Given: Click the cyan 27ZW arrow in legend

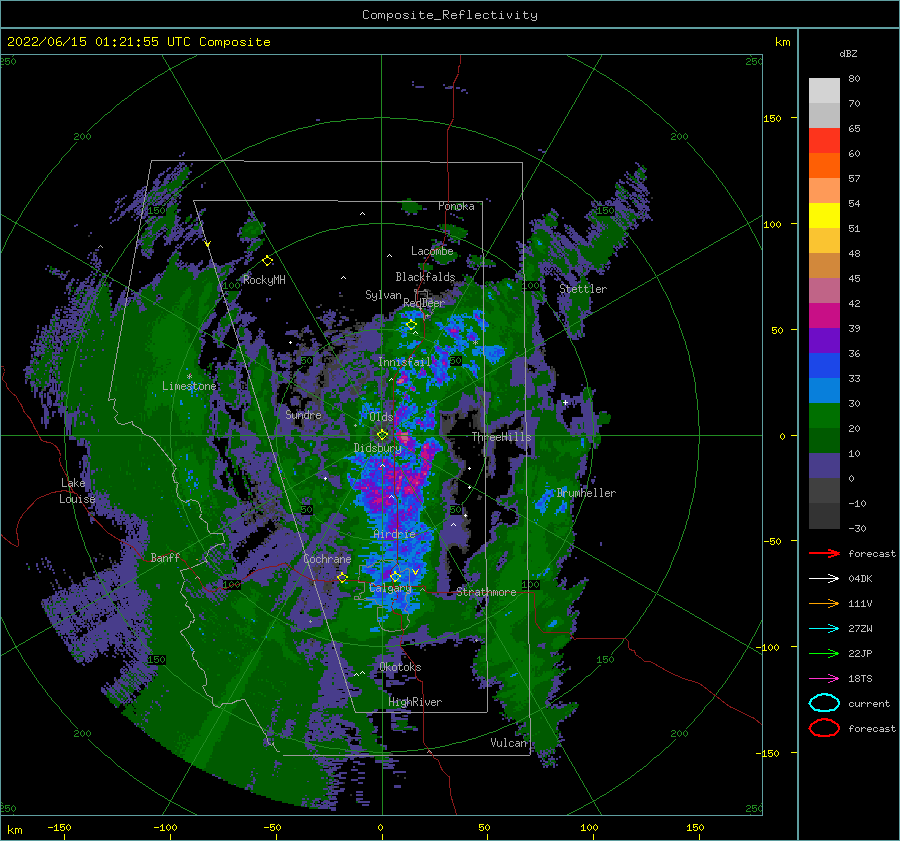Looking at the screenshot, I should pyautogui.click(x=824, y=628).
